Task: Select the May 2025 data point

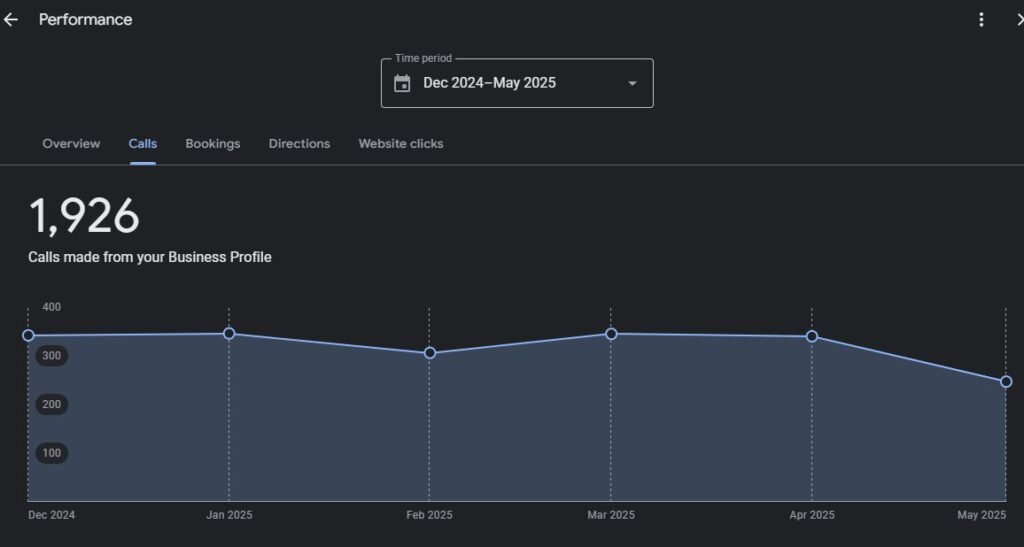Action: pyautogui.click(x=1006, y=382)
